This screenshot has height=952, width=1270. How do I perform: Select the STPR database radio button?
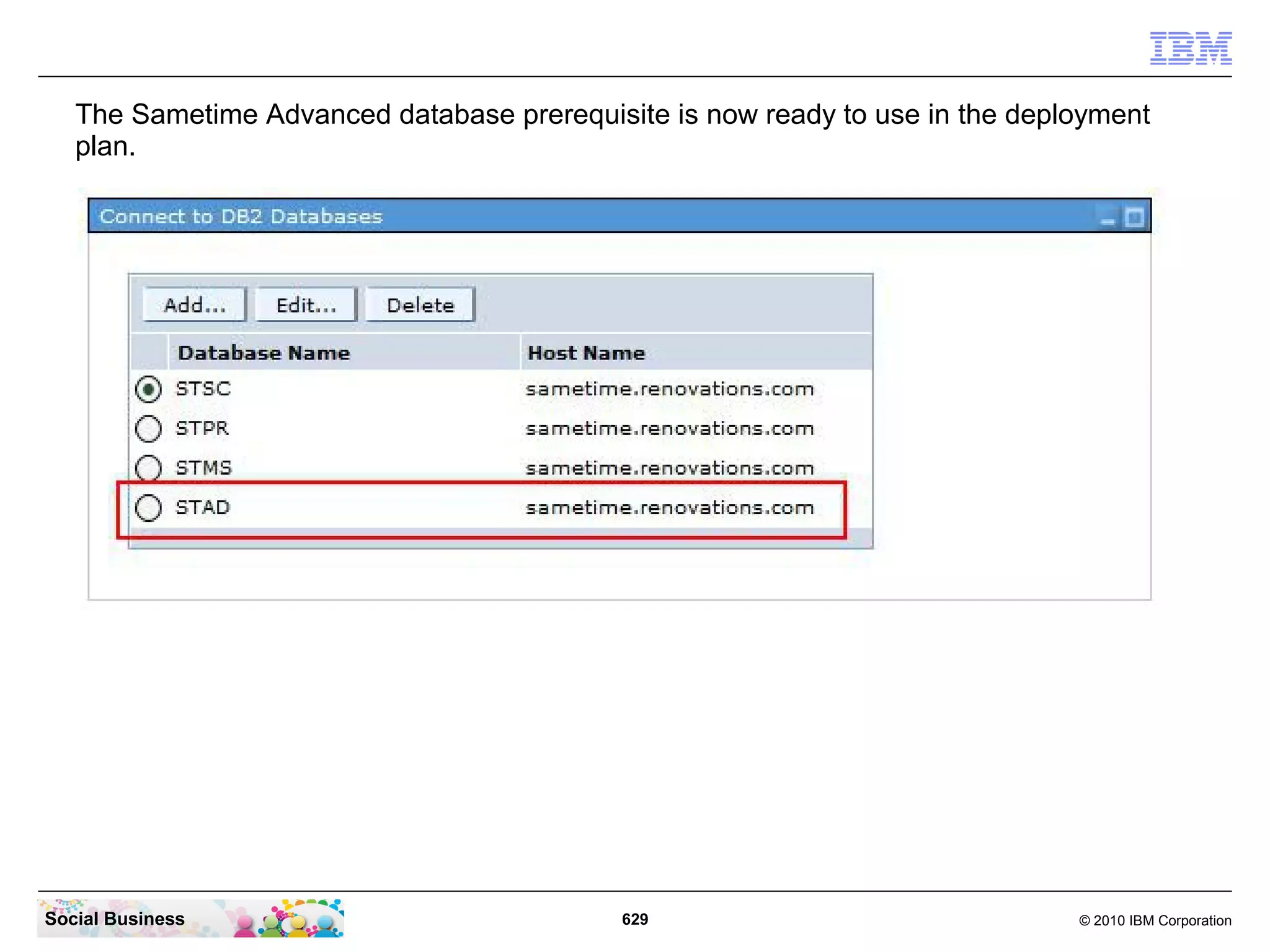[148, 428]
